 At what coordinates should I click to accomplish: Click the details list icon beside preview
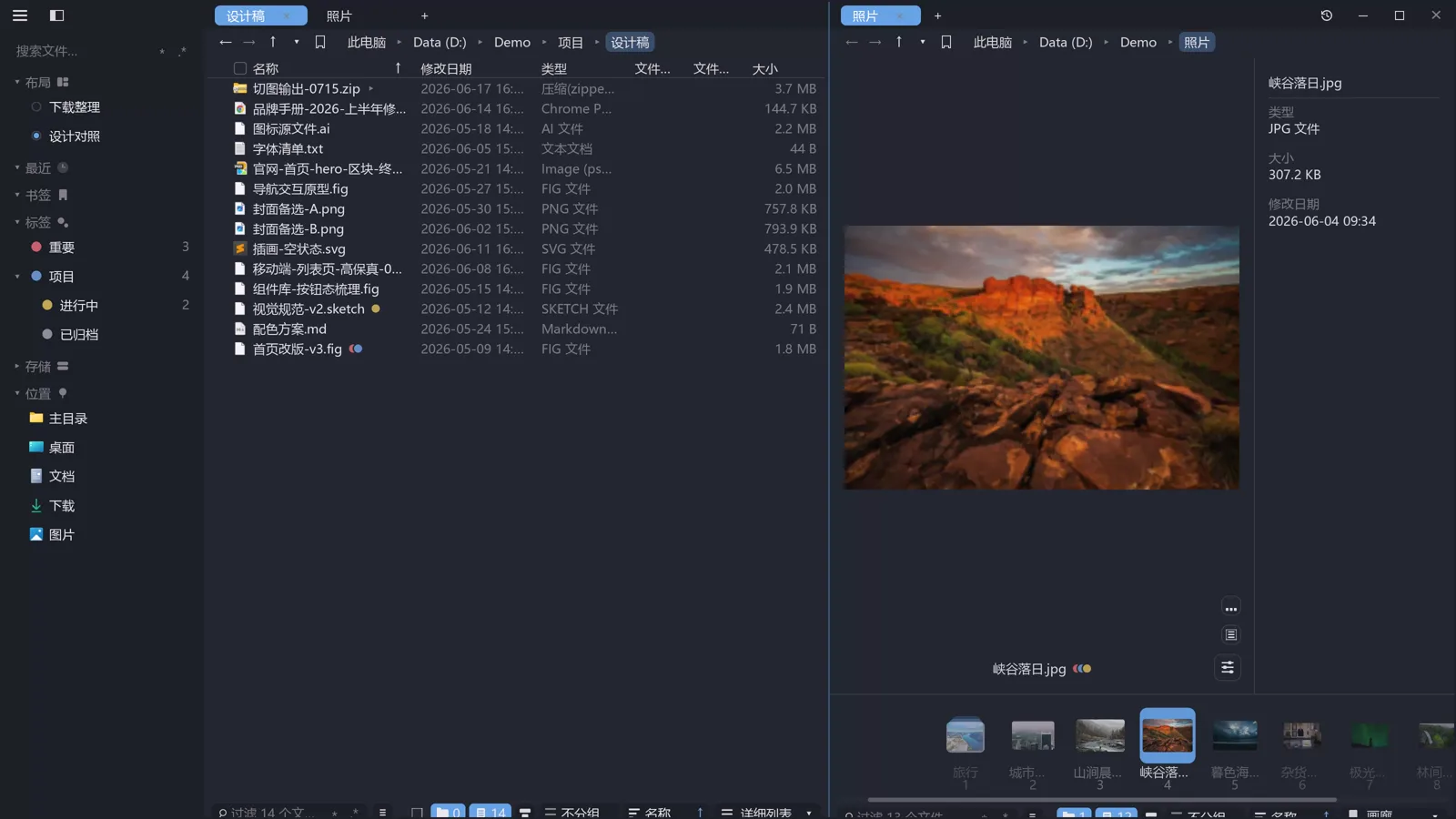1231,635
